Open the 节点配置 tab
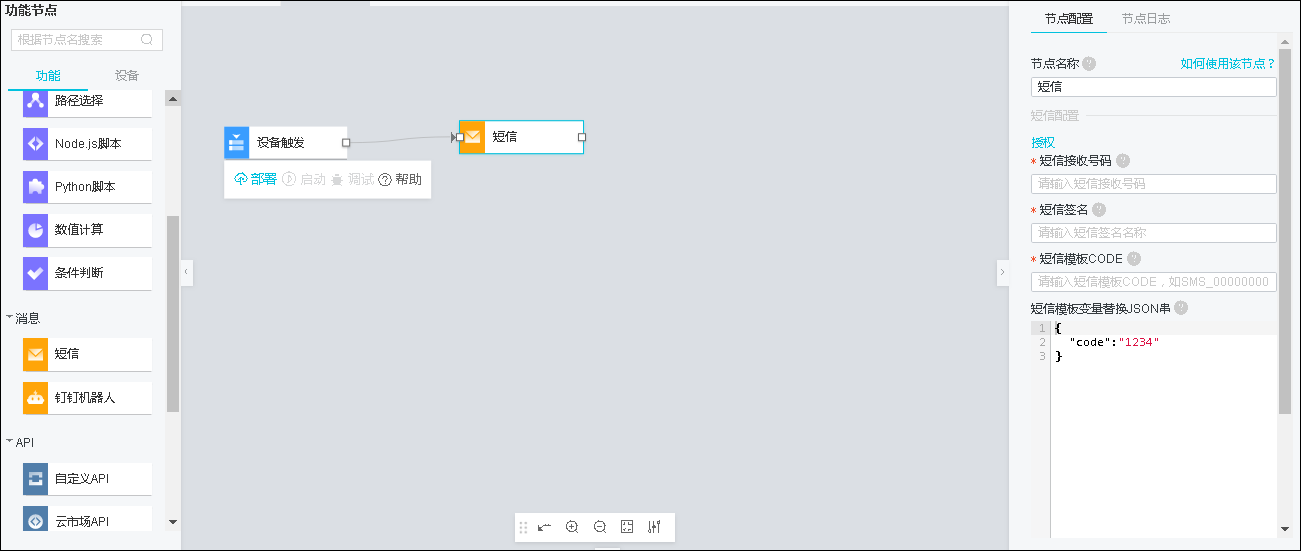Screen dimensions: 1301x551 [x=1069, y=19]
